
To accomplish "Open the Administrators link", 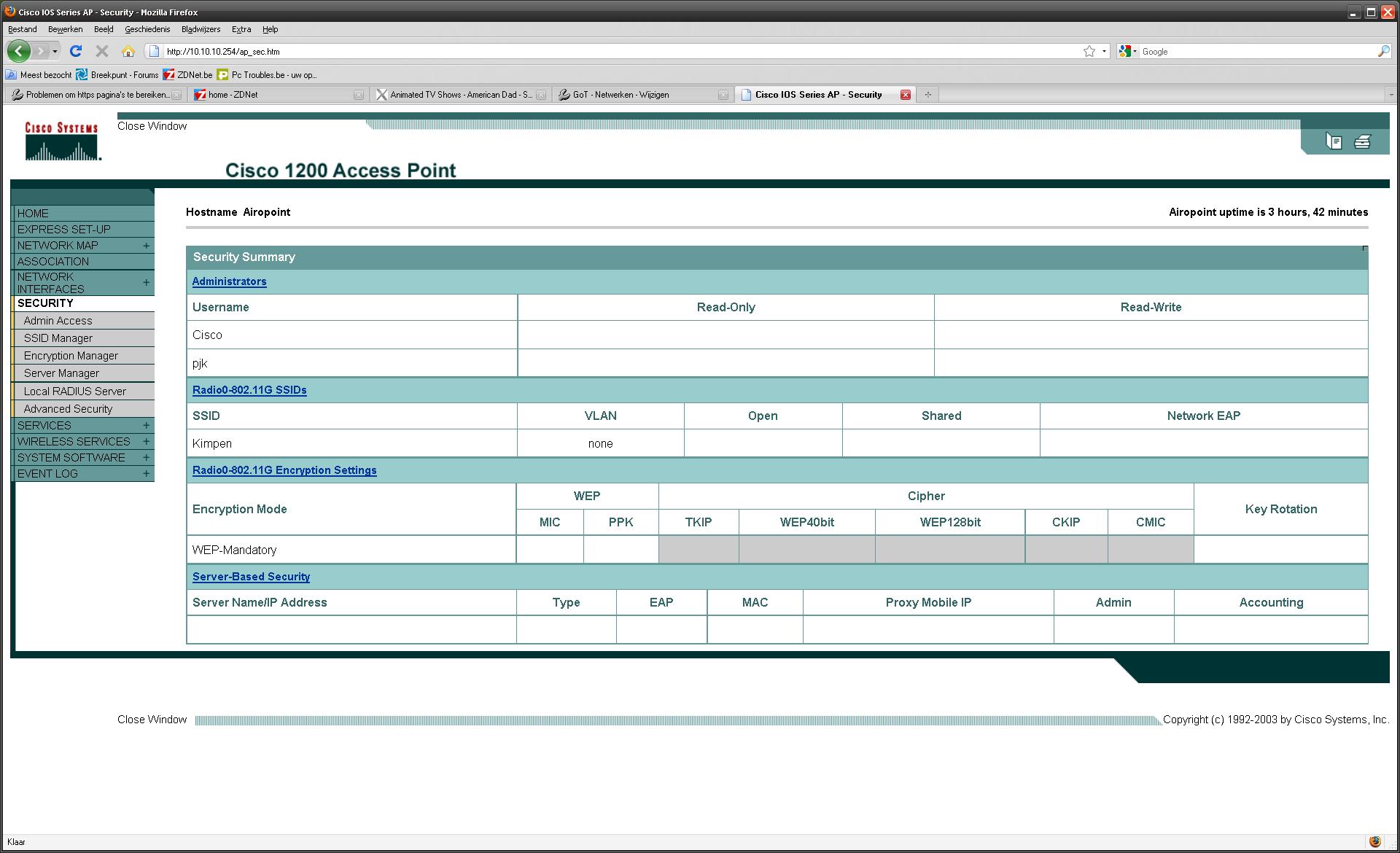I will [229, 281].
